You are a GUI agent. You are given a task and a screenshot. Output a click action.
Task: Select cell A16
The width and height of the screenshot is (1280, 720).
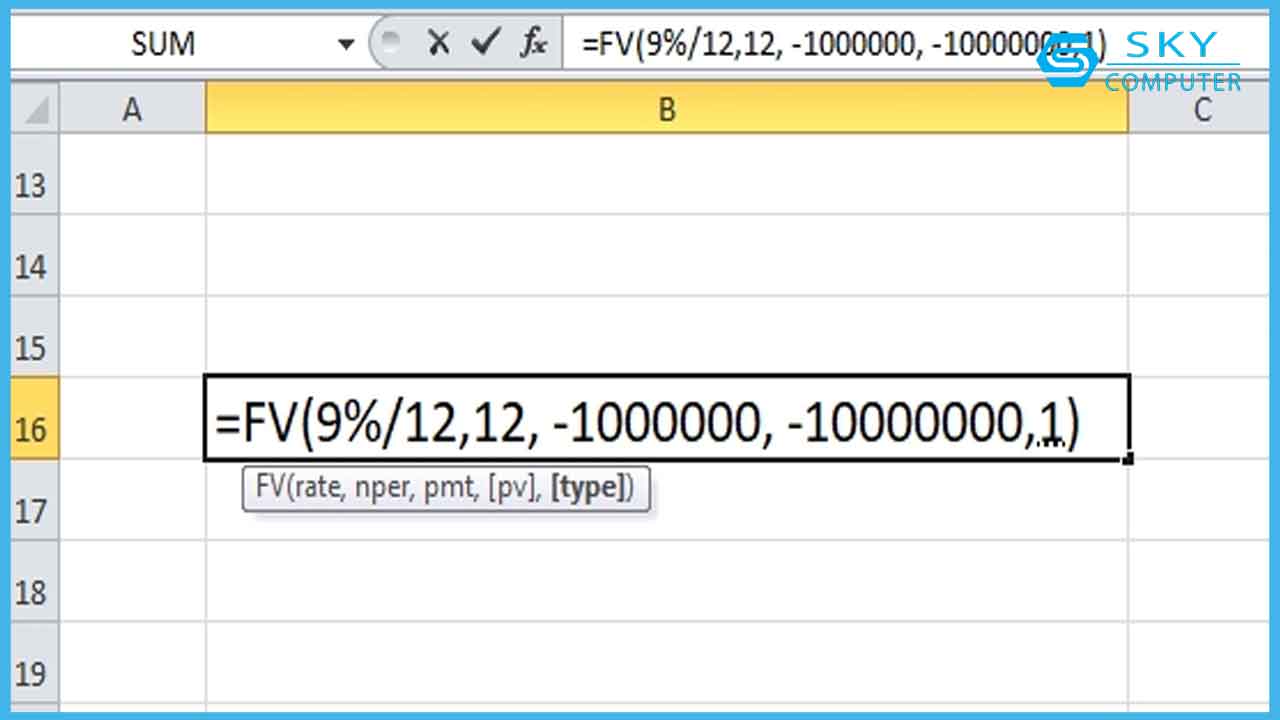[x=133, y=418]
